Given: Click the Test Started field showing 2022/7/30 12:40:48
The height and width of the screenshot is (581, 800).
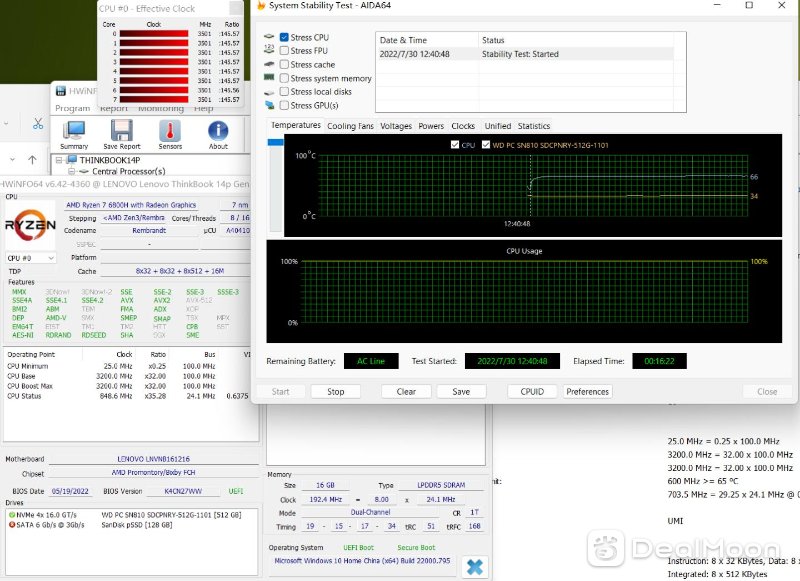Looking at the screenshot, I should pyautogui.click(x=512, y=361).
